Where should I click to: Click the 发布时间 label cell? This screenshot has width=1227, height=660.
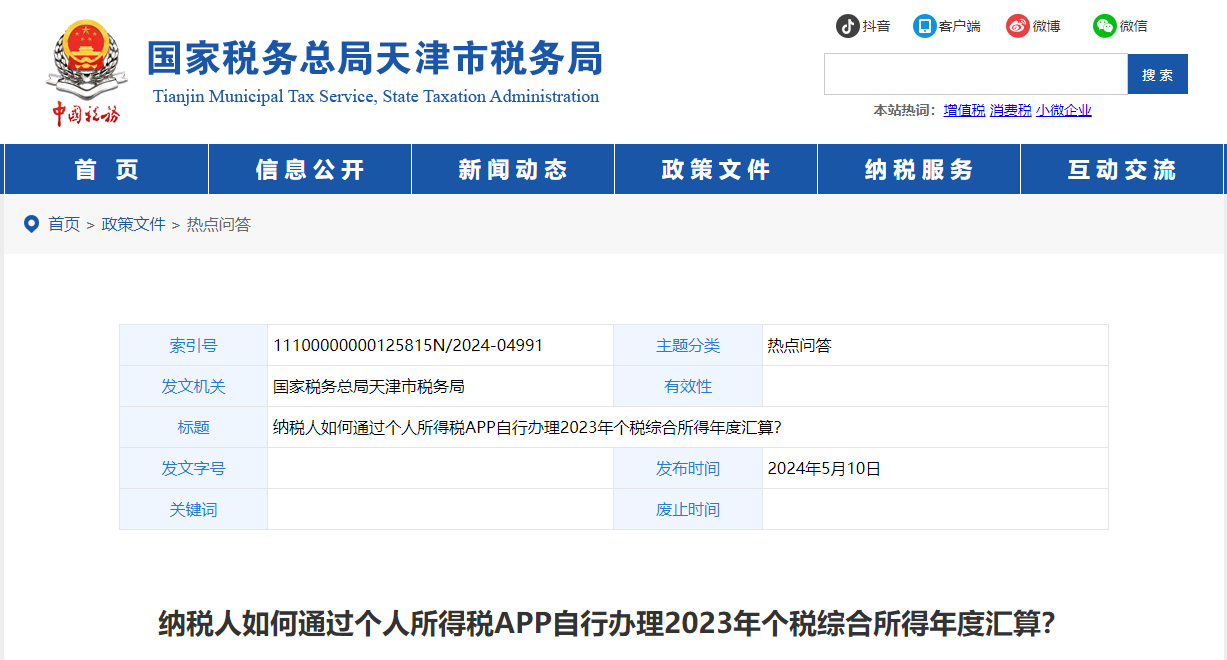tap(688, 468)
